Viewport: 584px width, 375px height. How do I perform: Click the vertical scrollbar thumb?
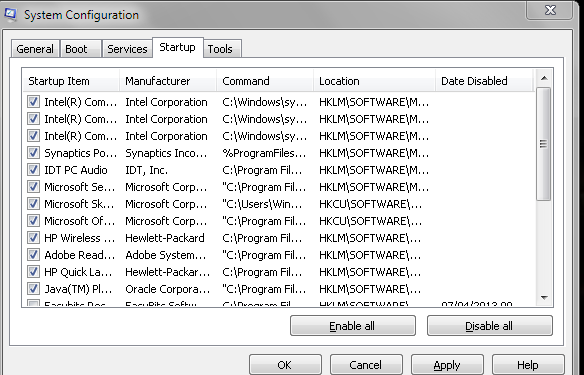pyautogui.click(x=544, y=144)
